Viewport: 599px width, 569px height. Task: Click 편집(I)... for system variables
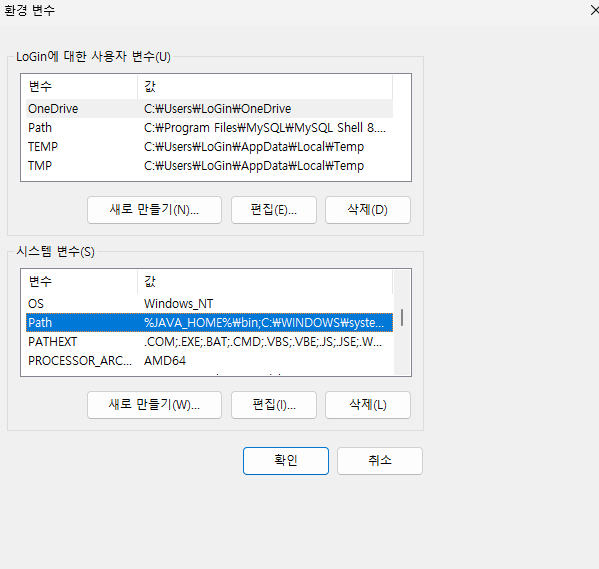274,405
